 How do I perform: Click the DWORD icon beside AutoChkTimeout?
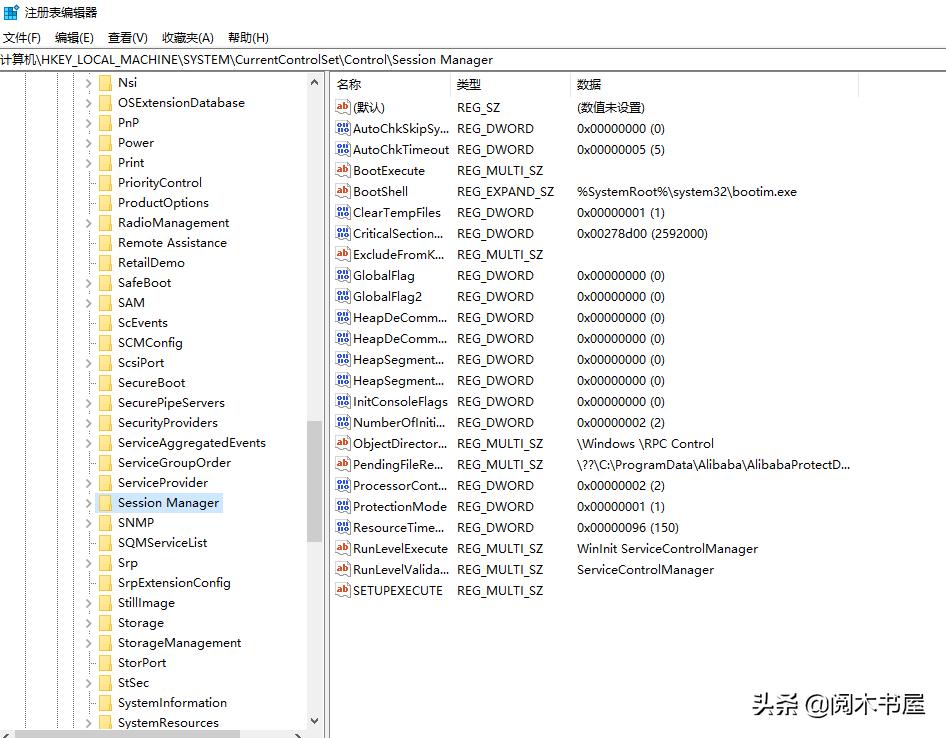343,149
